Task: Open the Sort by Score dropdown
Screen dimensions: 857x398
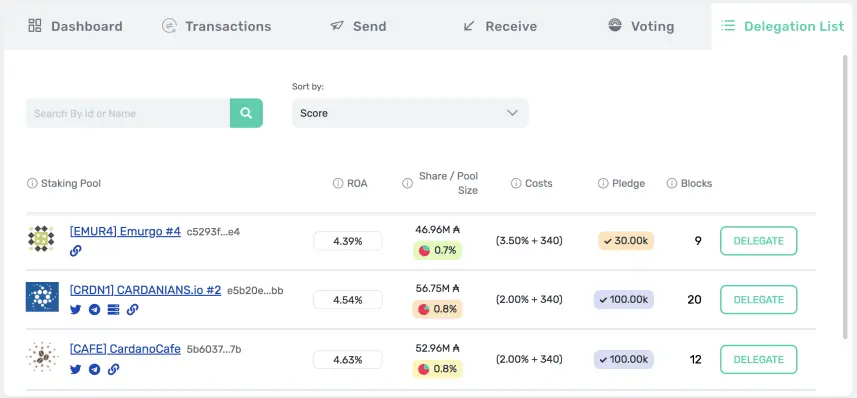Action: point(410,113)
